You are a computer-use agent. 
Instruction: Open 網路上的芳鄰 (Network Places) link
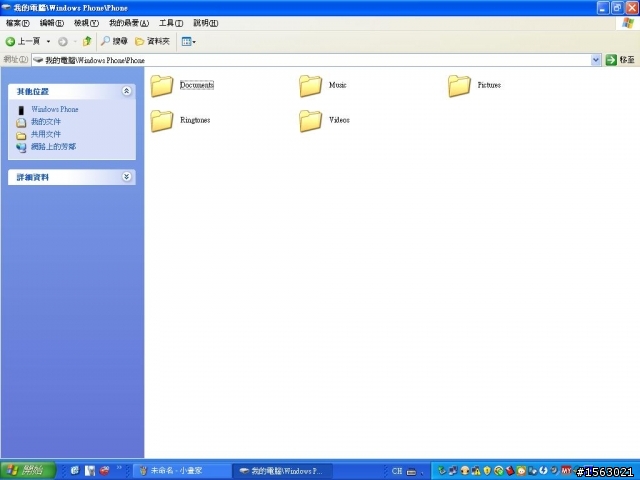[53, 147]
